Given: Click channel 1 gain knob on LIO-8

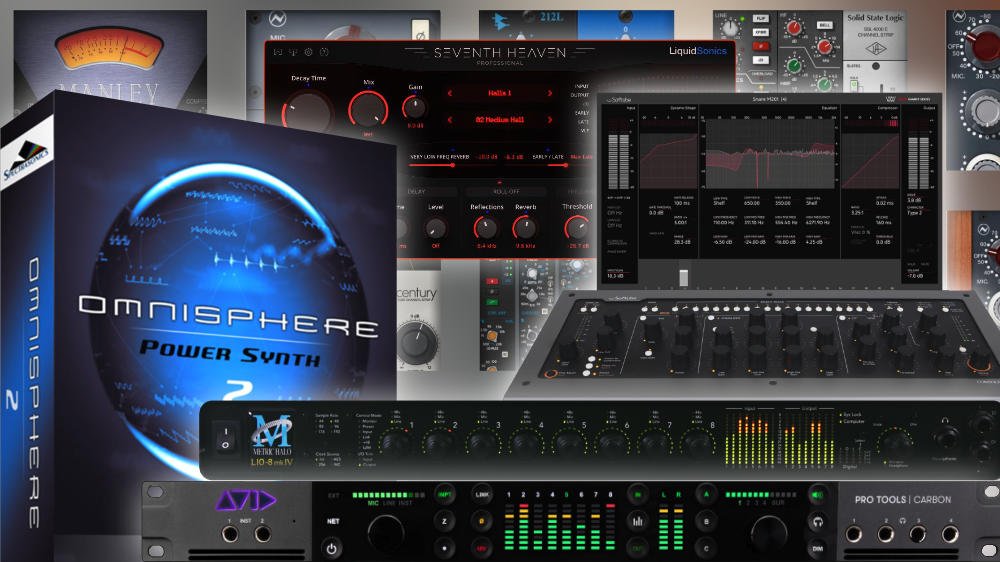Looking at the screenshot, I should click(395, 442).
